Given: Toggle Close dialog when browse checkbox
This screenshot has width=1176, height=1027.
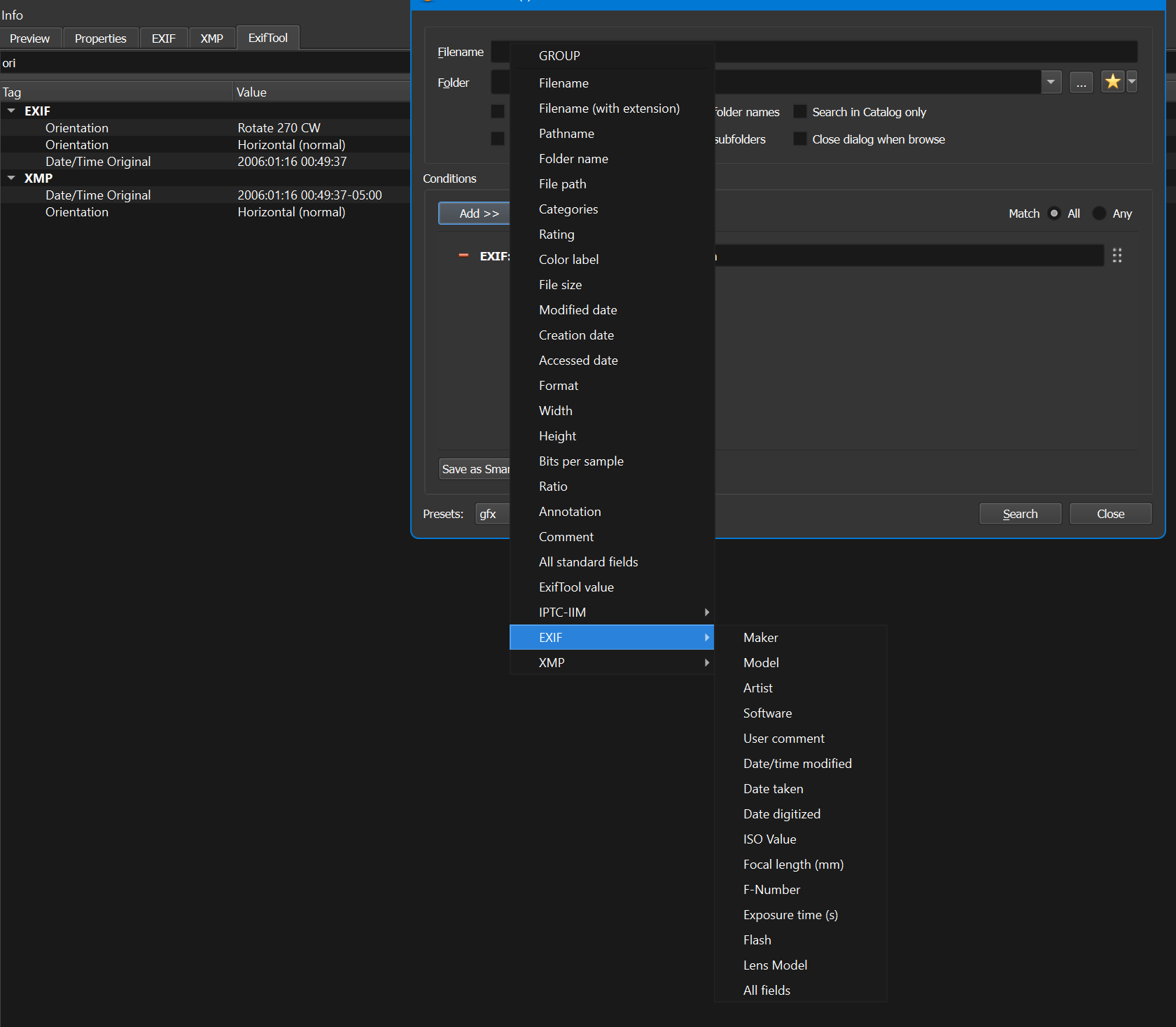Looking at the screenshot, I should click(x=800, y=139).
